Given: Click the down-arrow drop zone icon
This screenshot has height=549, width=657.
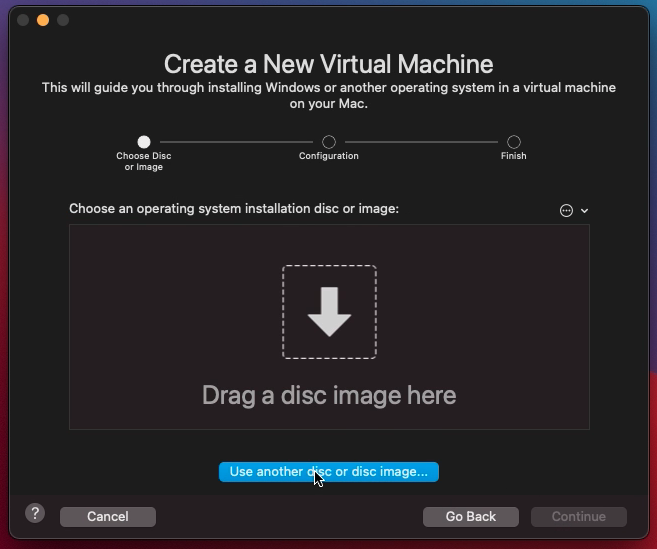Looking at the screenshot, I should [329, 312].
